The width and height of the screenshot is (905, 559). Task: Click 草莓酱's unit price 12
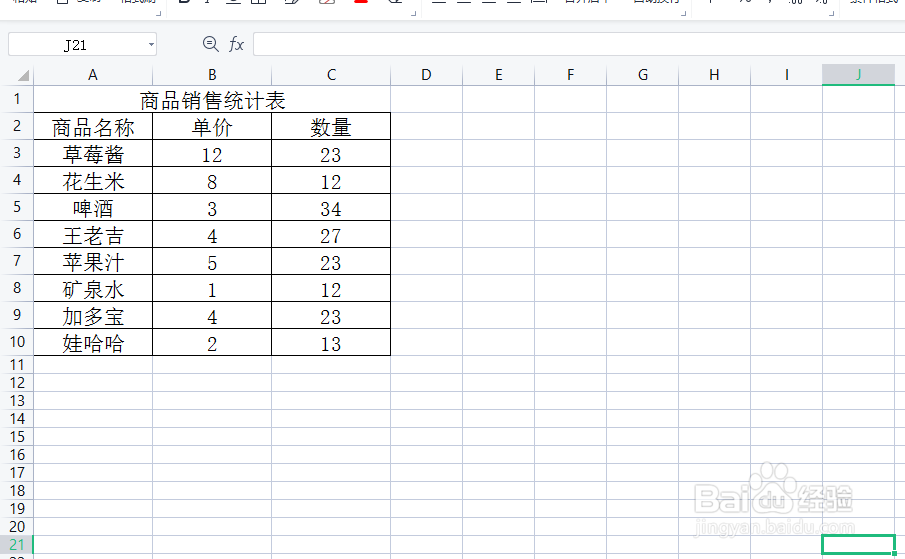[x=212, y=153]
